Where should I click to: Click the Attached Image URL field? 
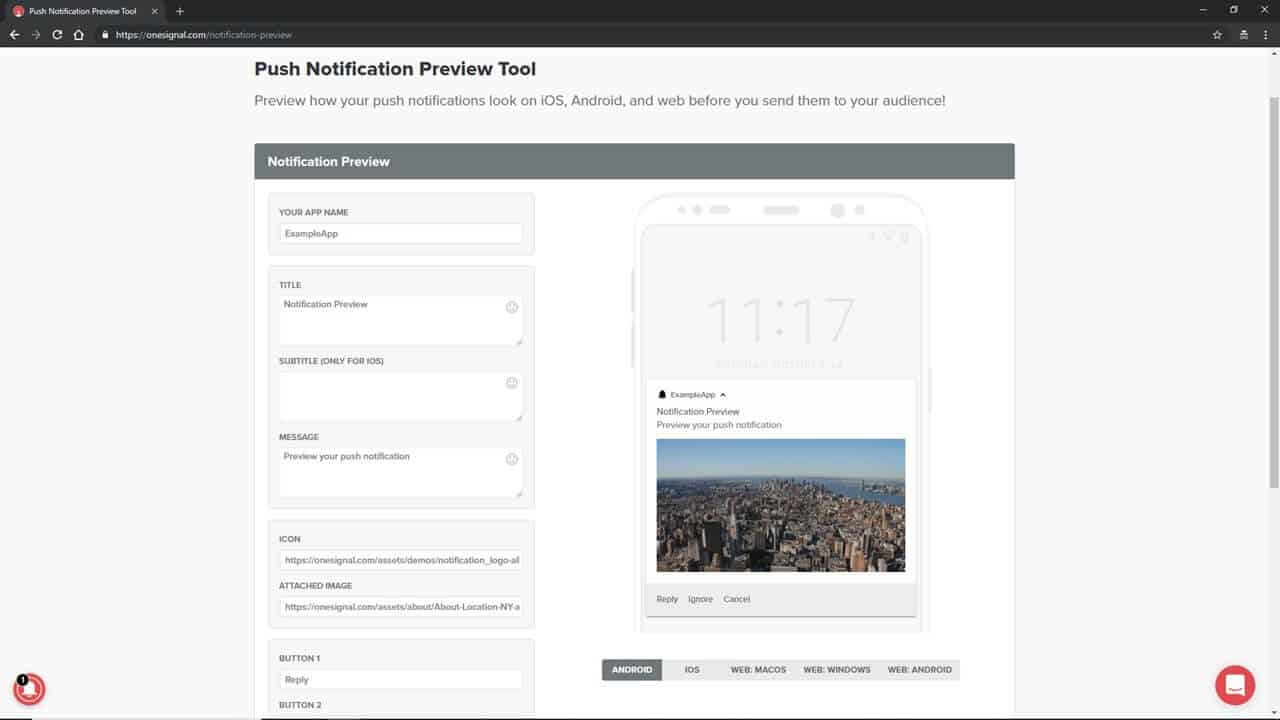(x=401, y=607)
